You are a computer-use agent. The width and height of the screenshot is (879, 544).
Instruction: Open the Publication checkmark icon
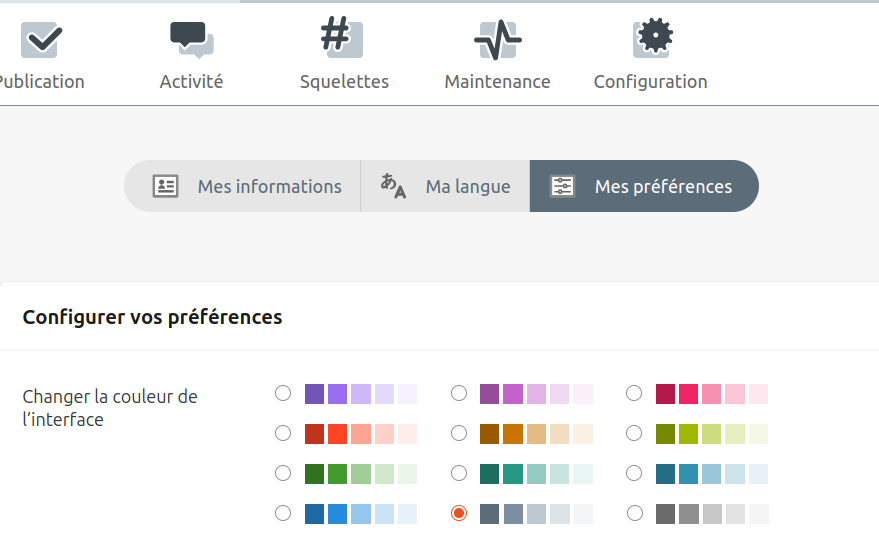tap(40, 39)
